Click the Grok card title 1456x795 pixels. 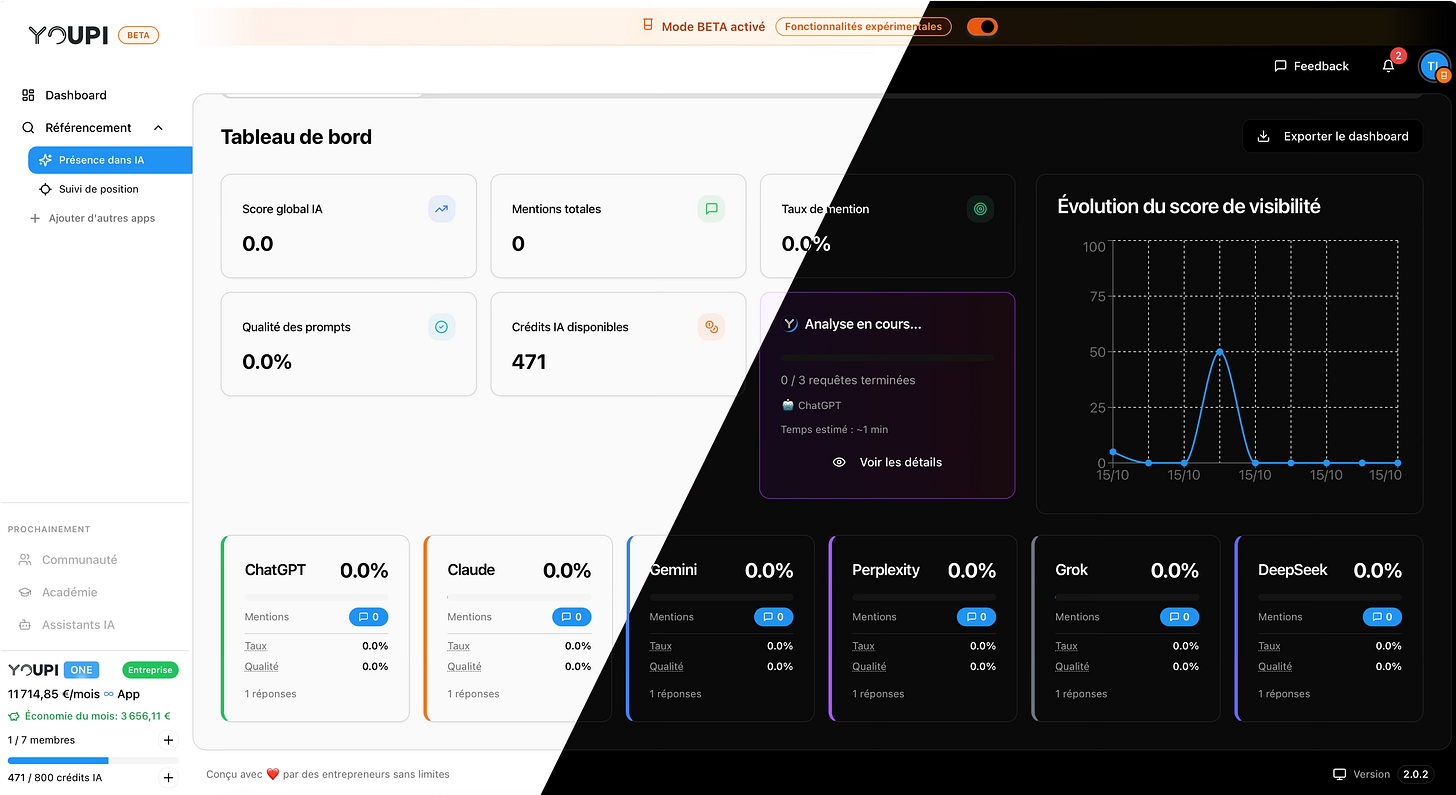point(1071,570)
